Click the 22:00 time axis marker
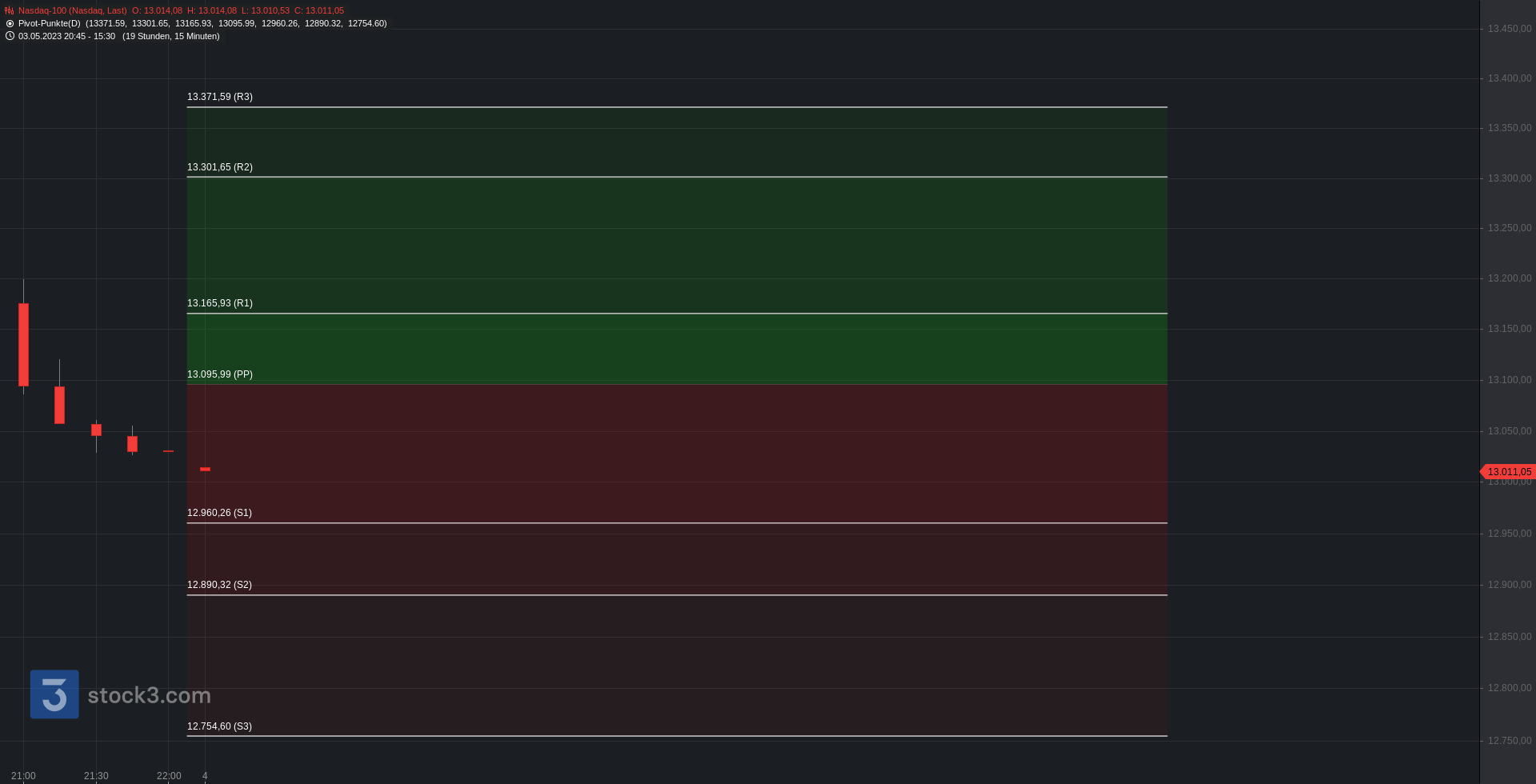 point(169,776)
